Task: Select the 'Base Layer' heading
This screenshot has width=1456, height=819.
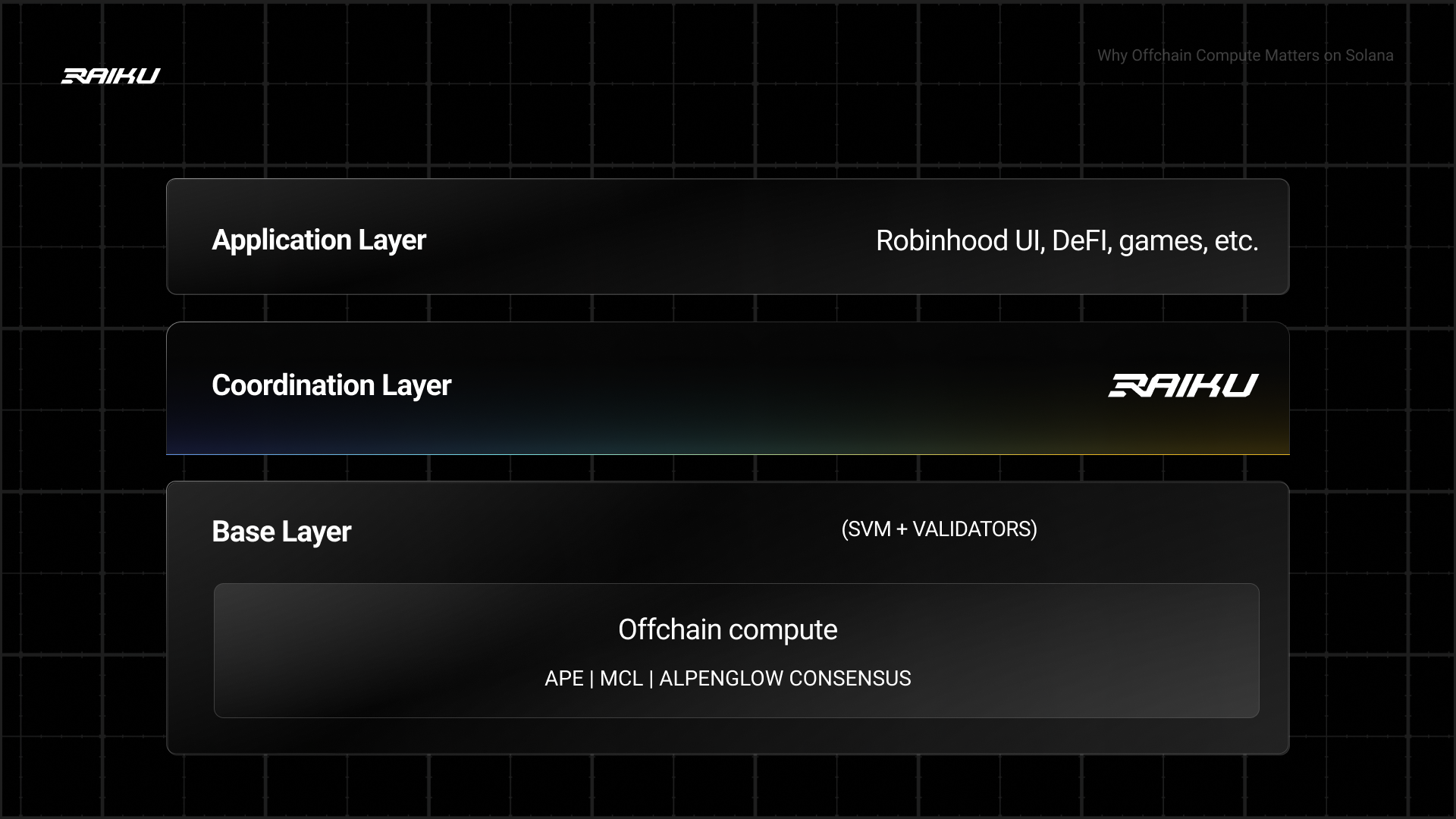Action: click(x=281, y=532)
